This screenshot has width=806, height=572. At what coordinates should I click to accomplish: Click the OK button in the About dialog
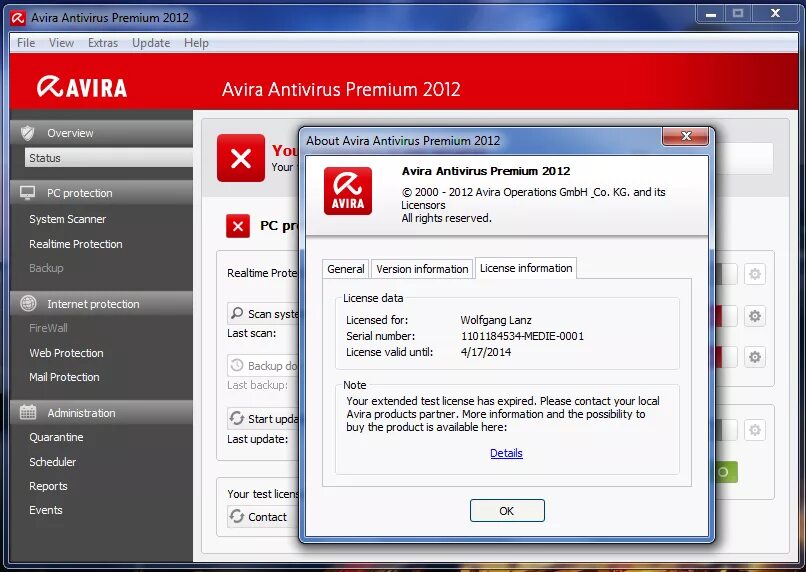click(x=507, y=510)
